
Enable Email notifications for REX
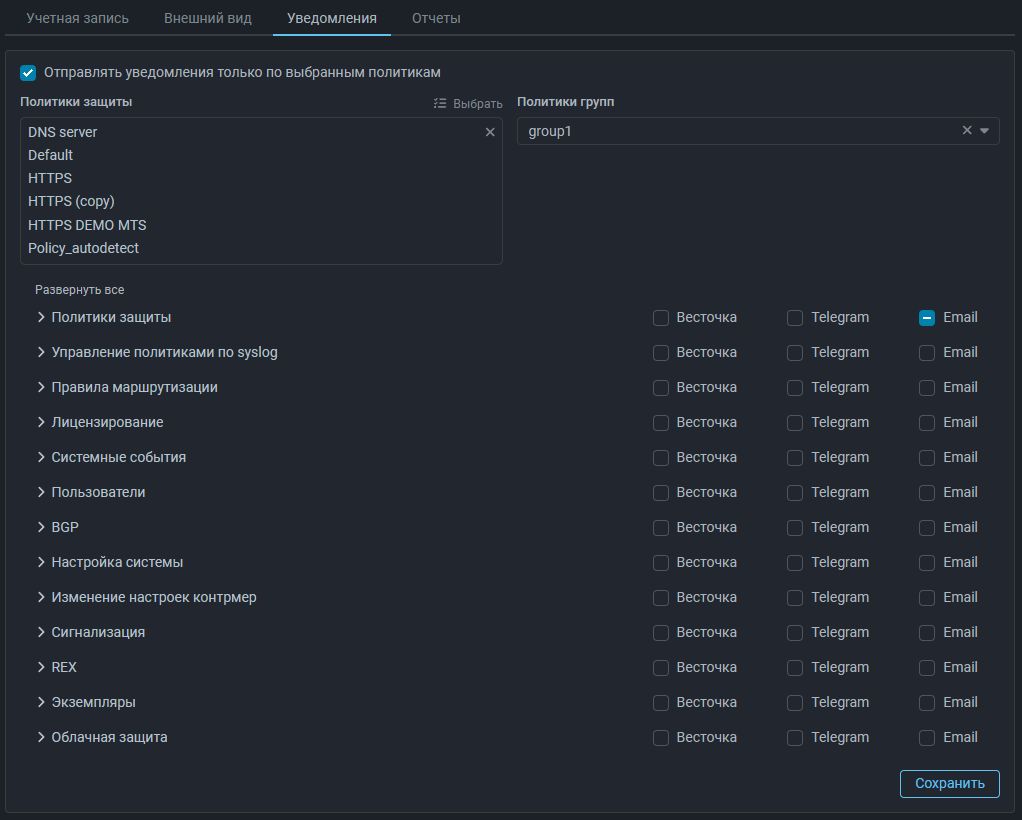927,668
